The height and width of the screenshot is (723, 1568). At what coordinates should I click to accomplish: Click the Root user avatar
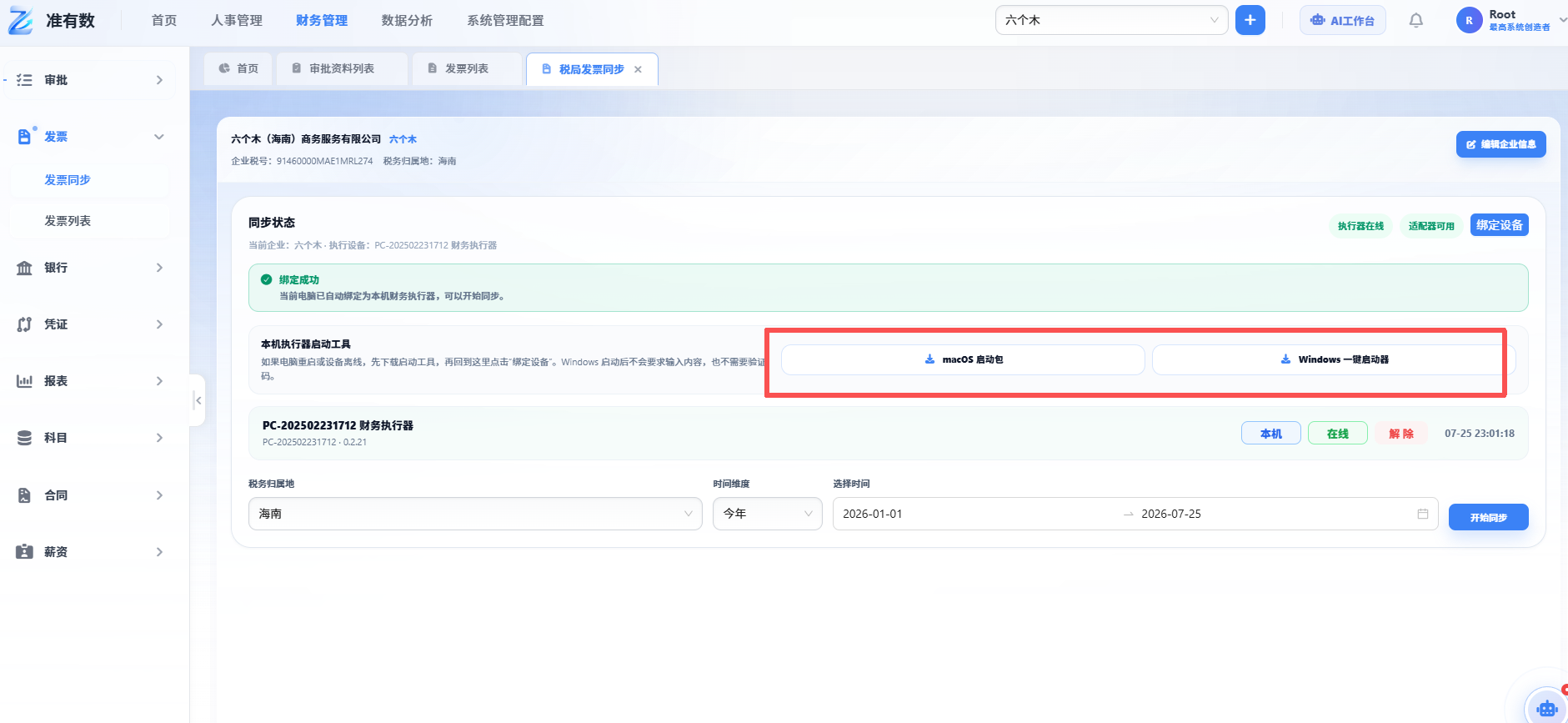coord(1469,20)
